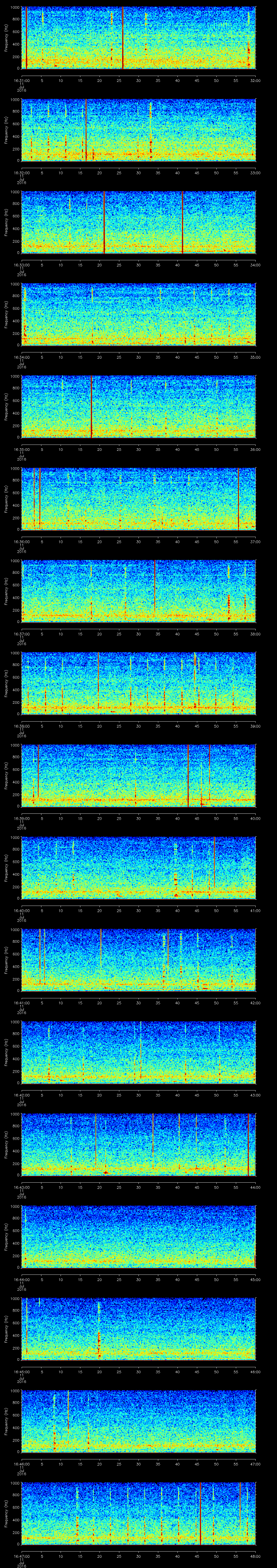The image size is (277, 1568).
Task: Select the 16:47:00 start time label
Action: 21,1556
